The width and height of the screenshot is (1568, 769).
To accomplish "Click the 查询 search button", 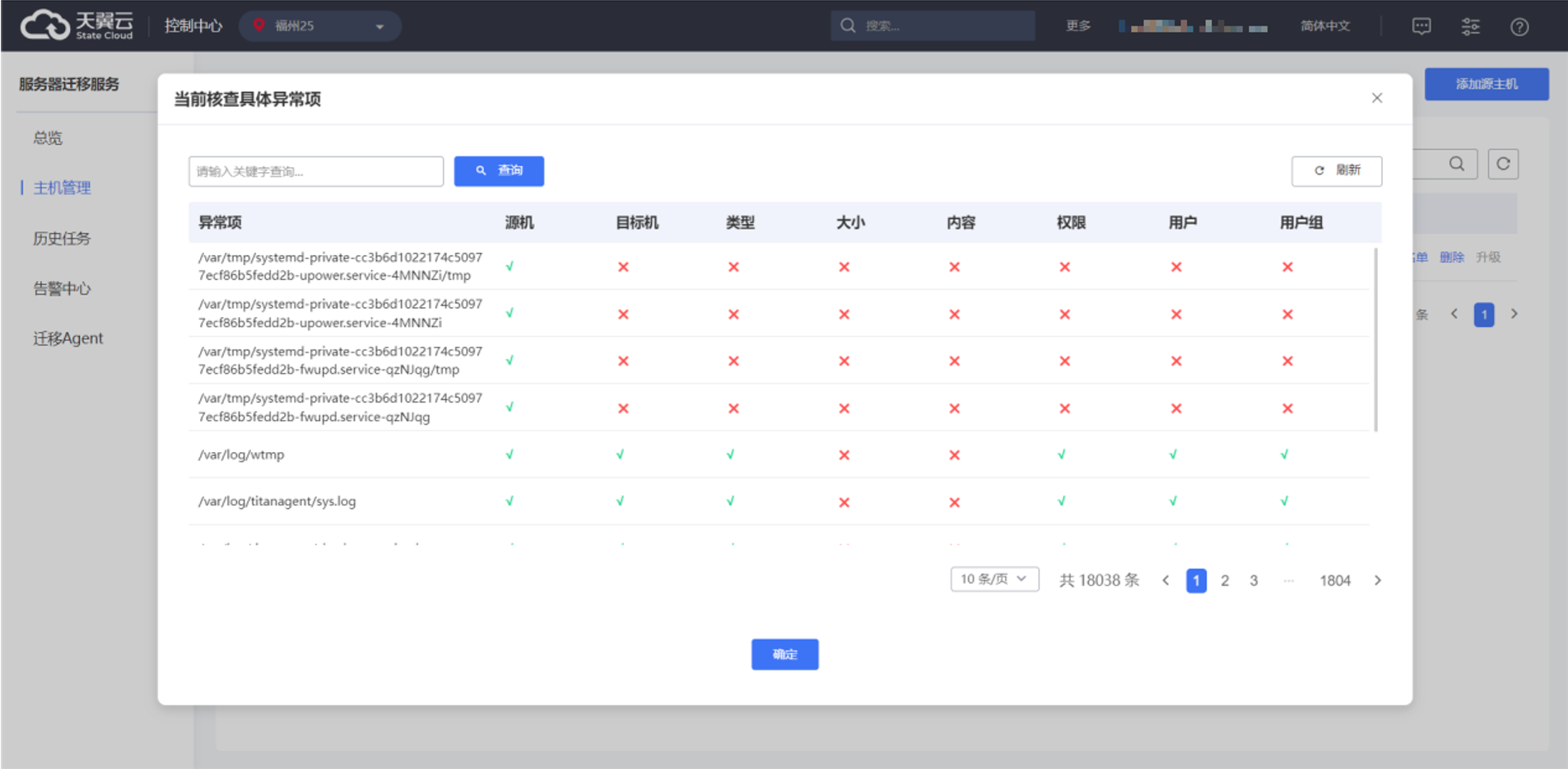I will tap(499, 170).
